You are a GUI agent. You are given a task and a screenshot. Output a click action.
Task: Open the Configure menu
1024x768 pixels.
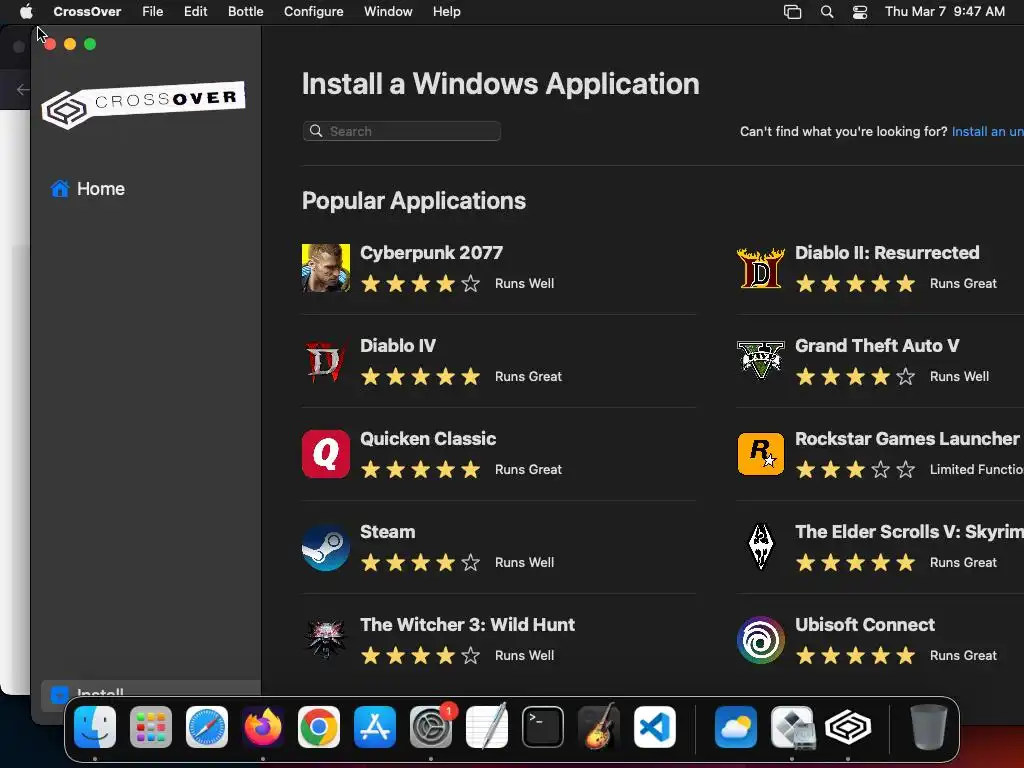[313, 12]
